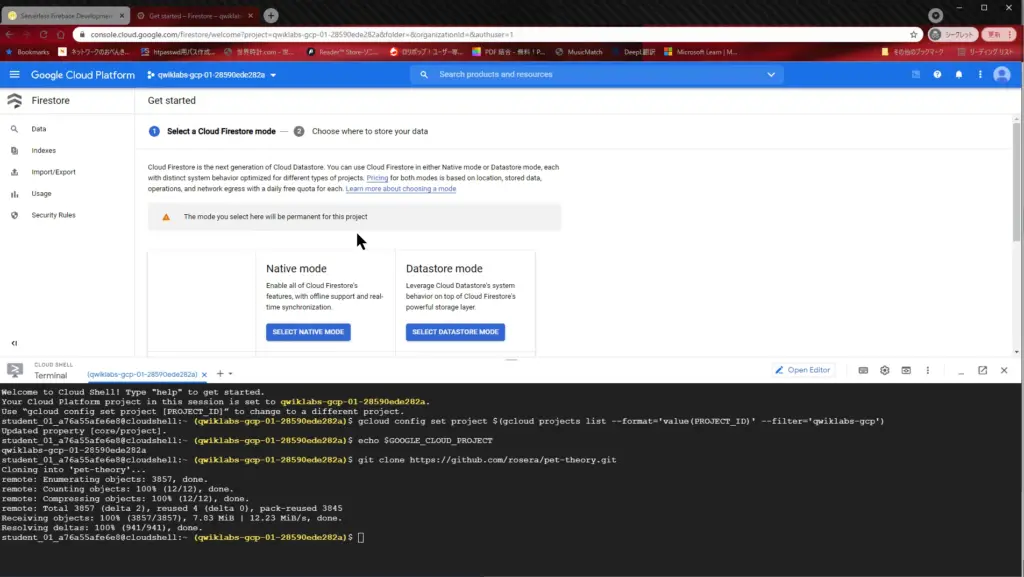Collapse the Firestore side navigation panel
Viewport: 1024px width, 577px height.
point(14,343)
